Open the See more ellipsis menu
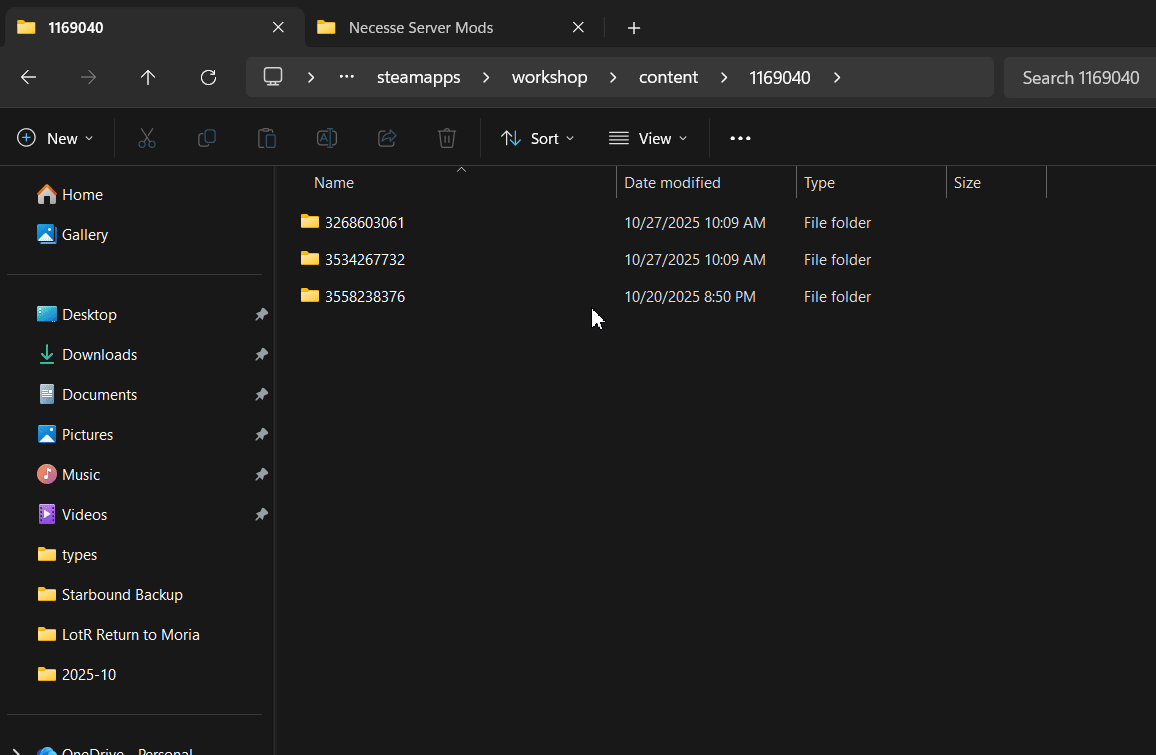Screen dimensions: 1156x755 click(x=740, y=138)
